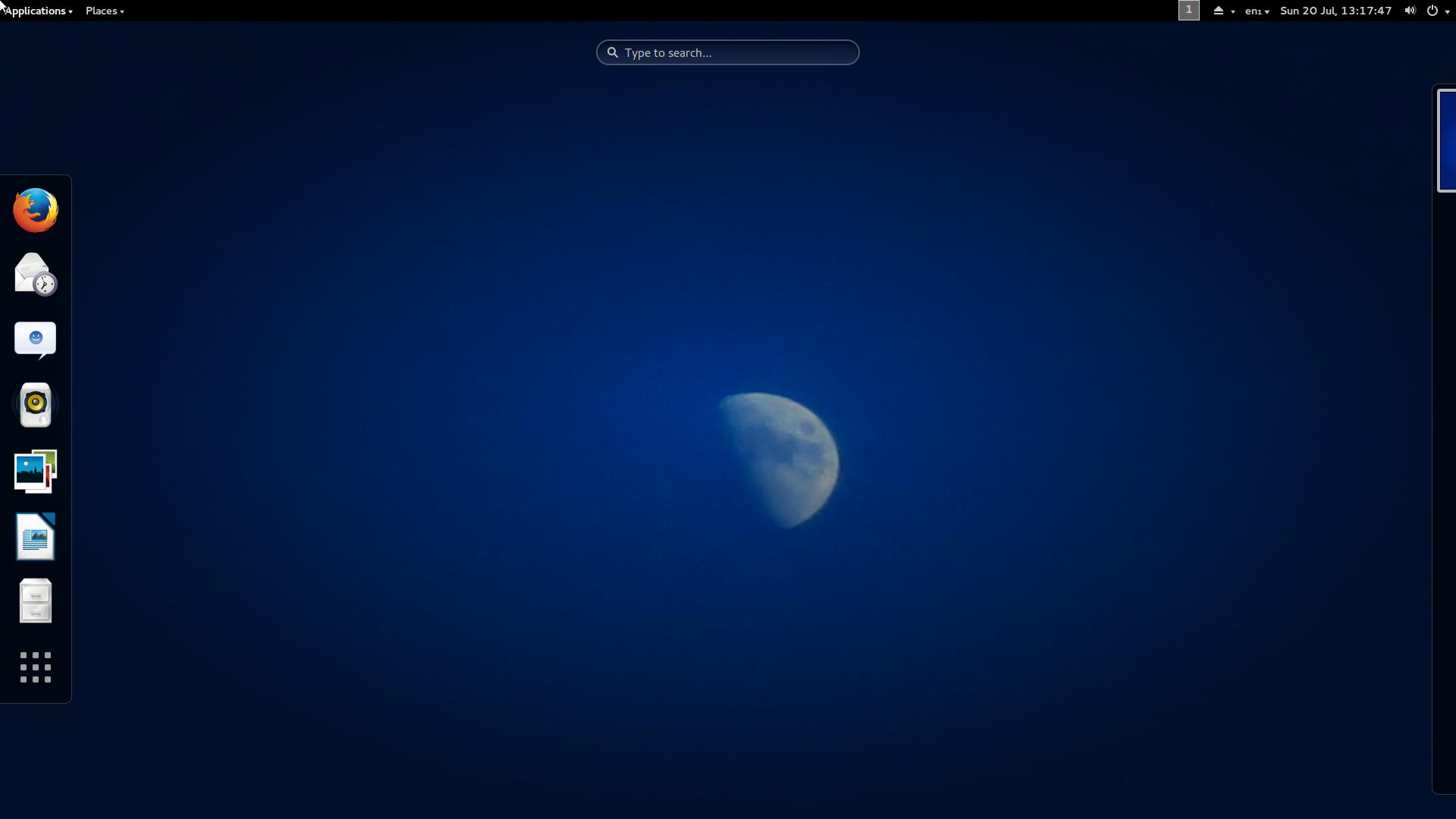Focus the Type to search field
Image resolution: width=1456 pixels, height=819 pixels.
(728, 52)
